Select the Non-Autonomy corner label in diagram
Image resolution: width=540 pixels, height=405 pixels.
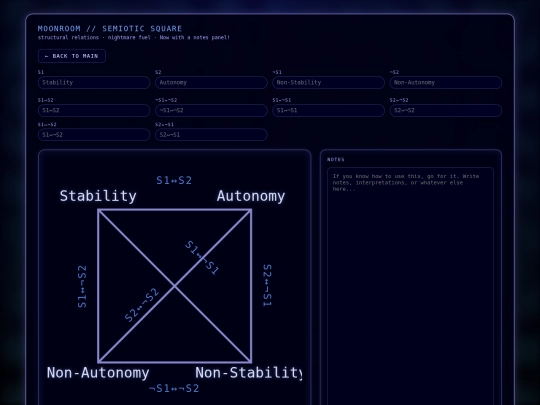tap(98, 373)
